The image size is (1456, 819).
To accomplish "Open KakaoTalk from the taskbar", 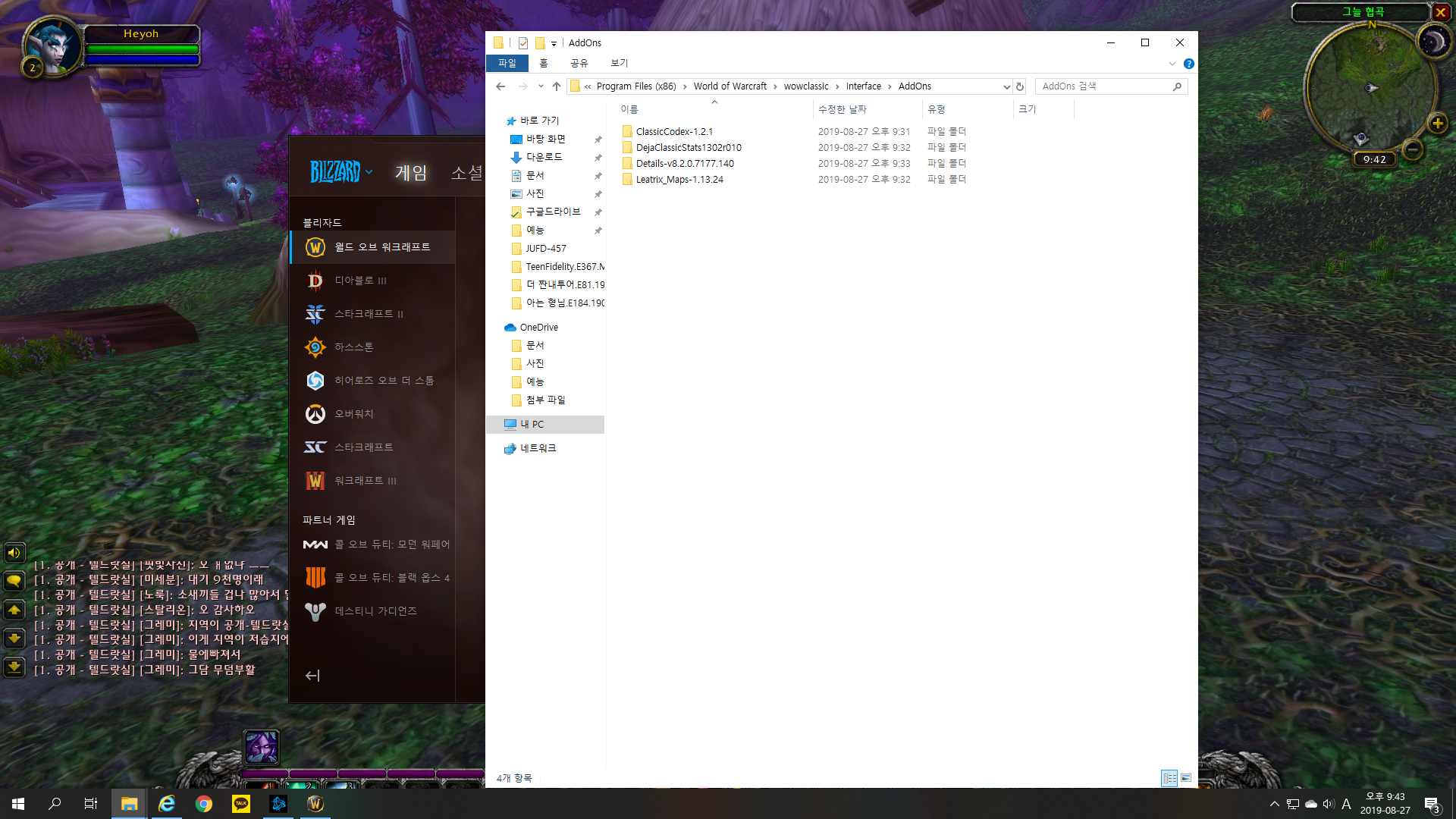I will click(241, 804).
